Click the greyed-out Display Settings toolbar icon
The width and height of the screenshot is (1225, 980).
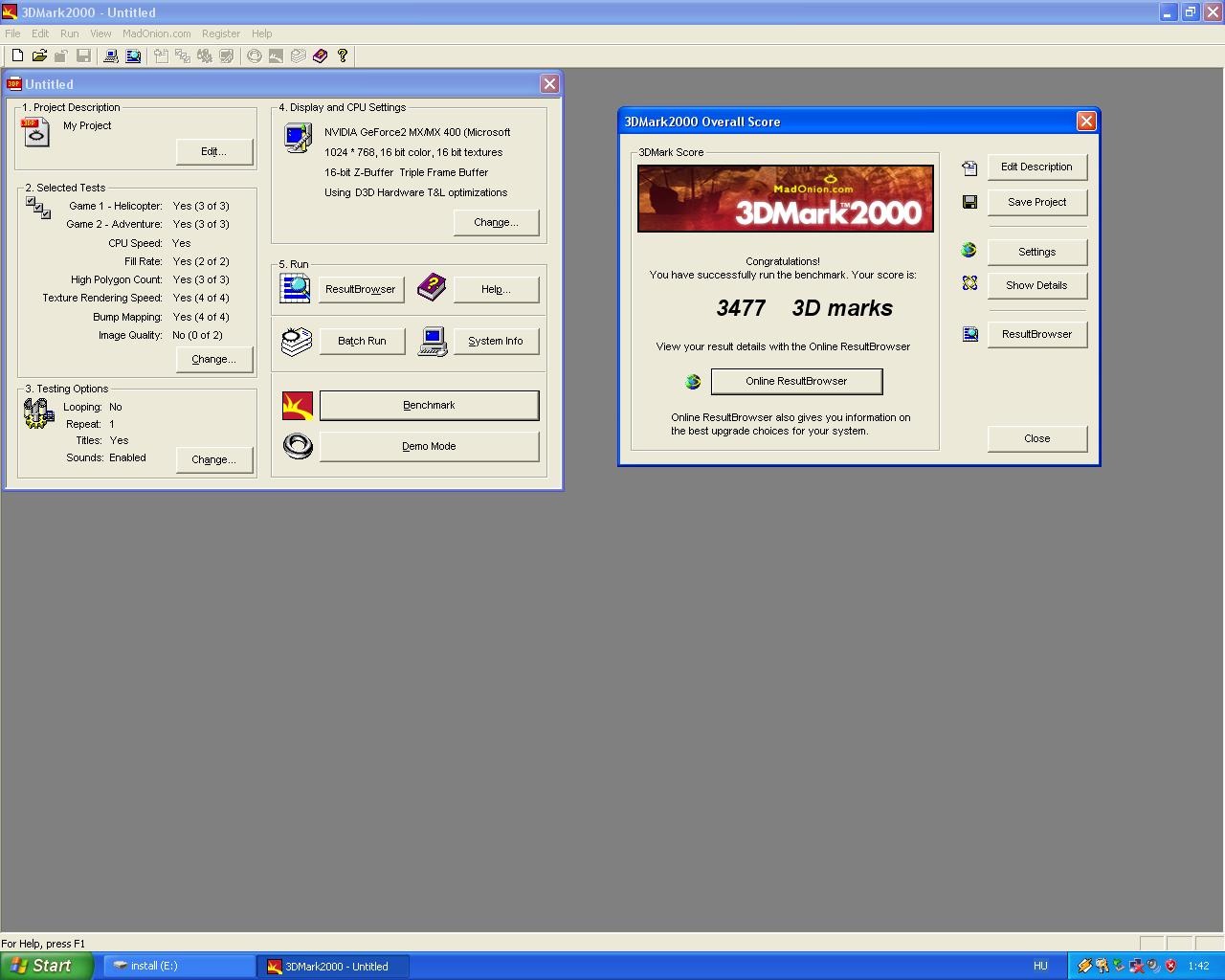226,56
